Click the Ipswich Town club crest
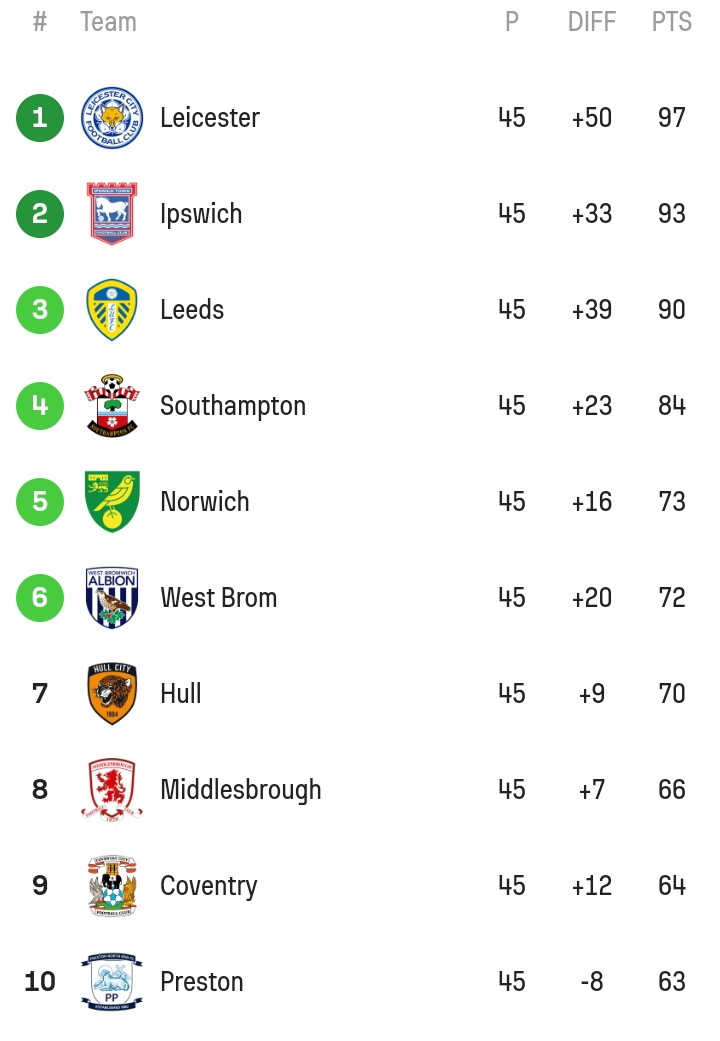Image resolution: width=720 pixels, height=1041 pixels. 112,213
